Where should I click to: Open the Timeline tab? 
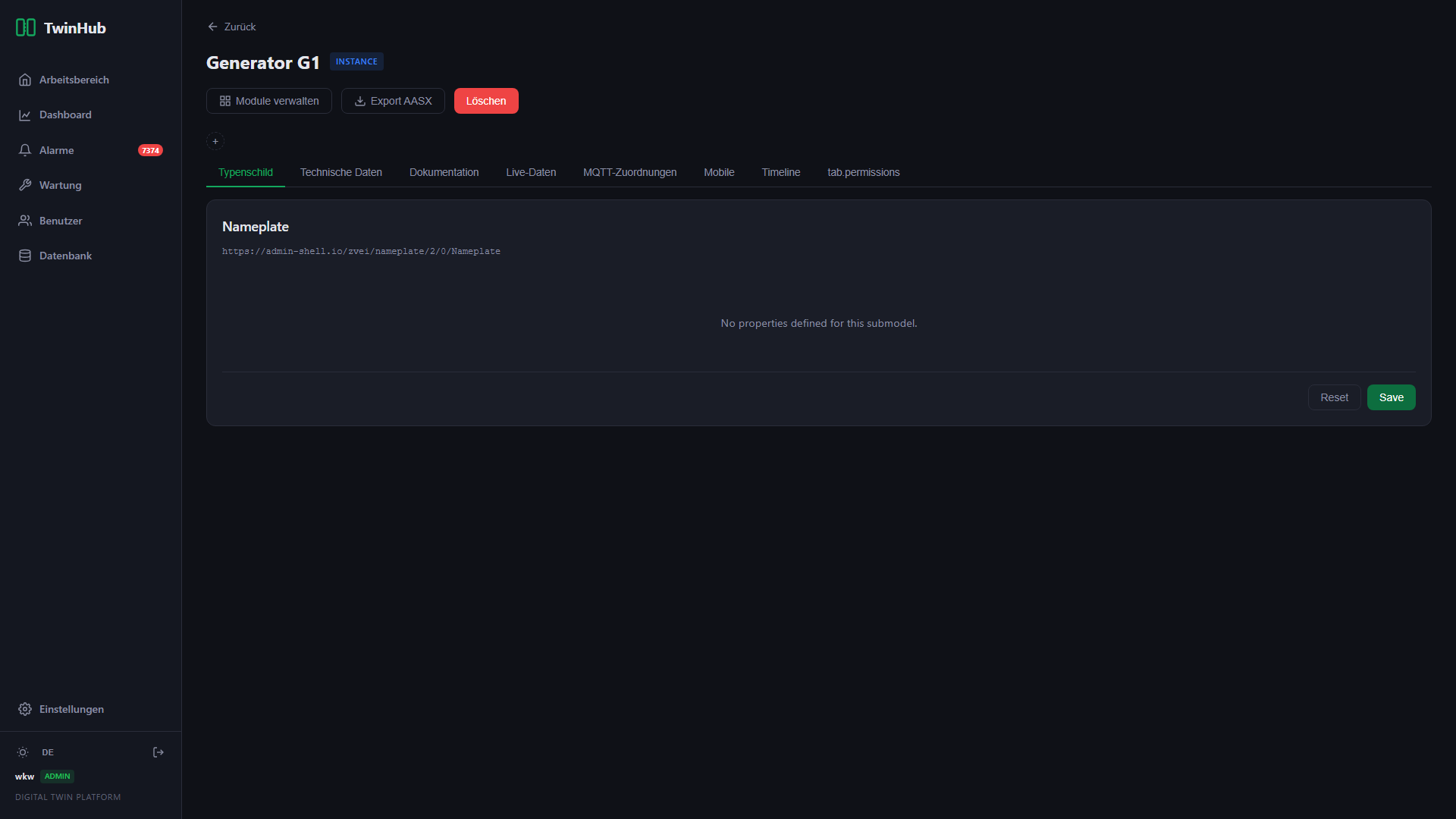point(781,172)
